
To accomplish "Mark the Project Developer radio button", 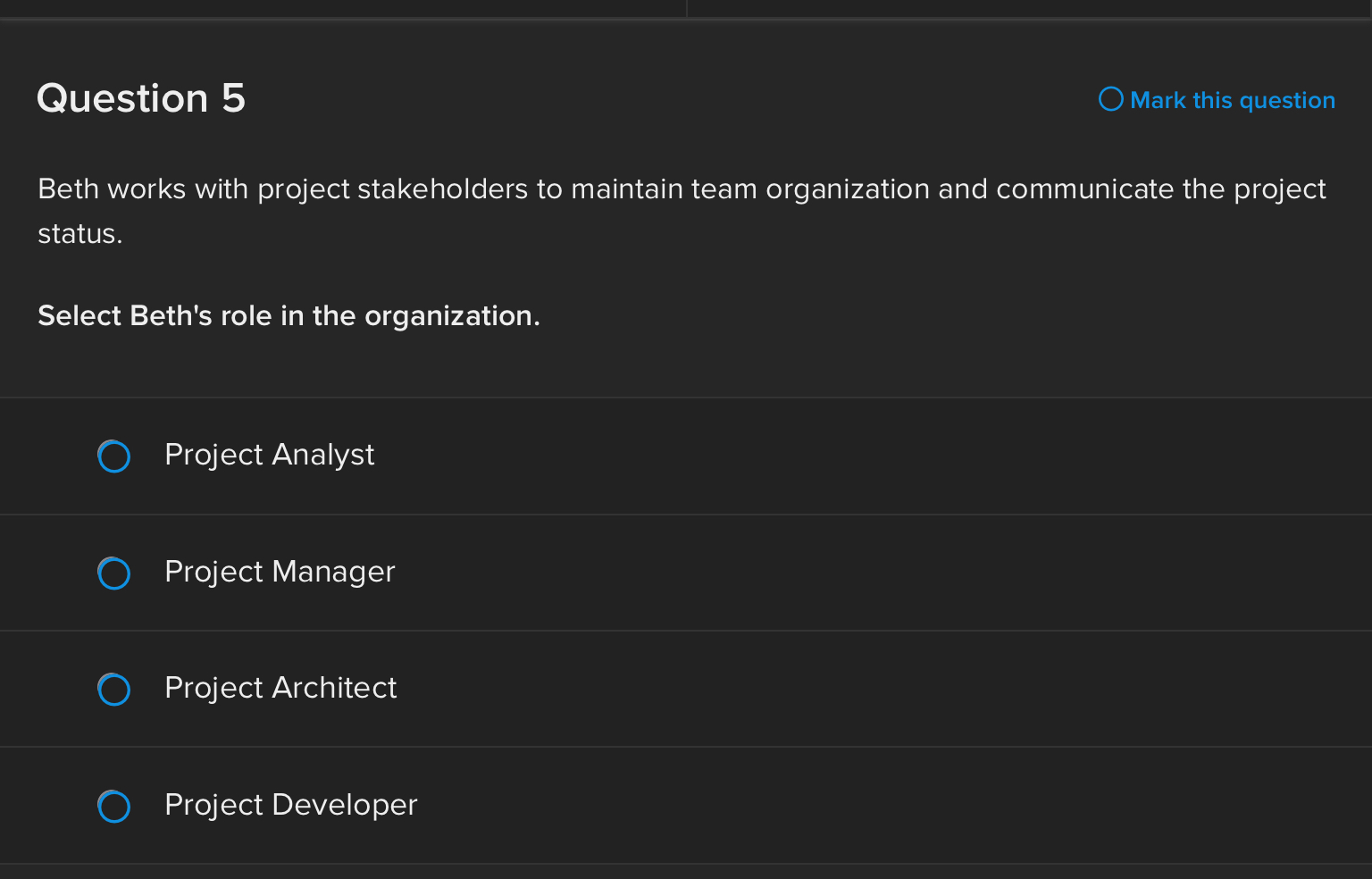I will click(x=113, y=807).
